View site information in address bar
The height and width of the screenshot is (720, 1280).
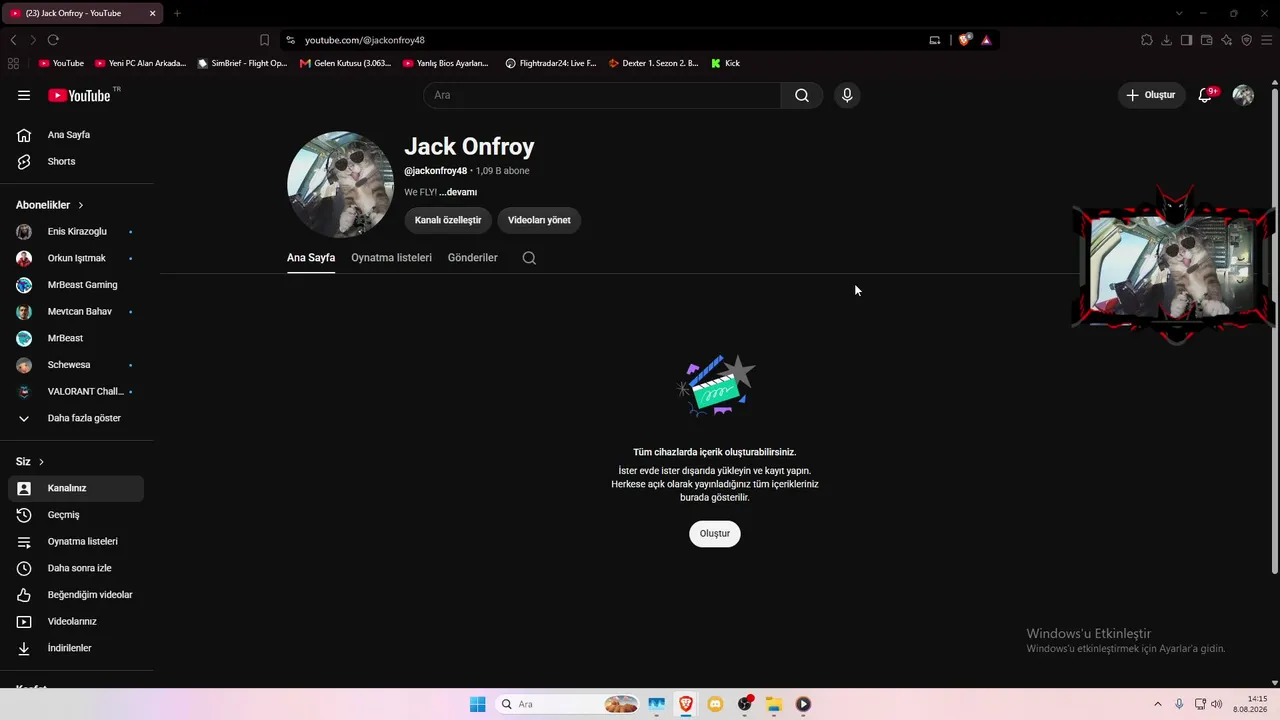click(290, 40)
